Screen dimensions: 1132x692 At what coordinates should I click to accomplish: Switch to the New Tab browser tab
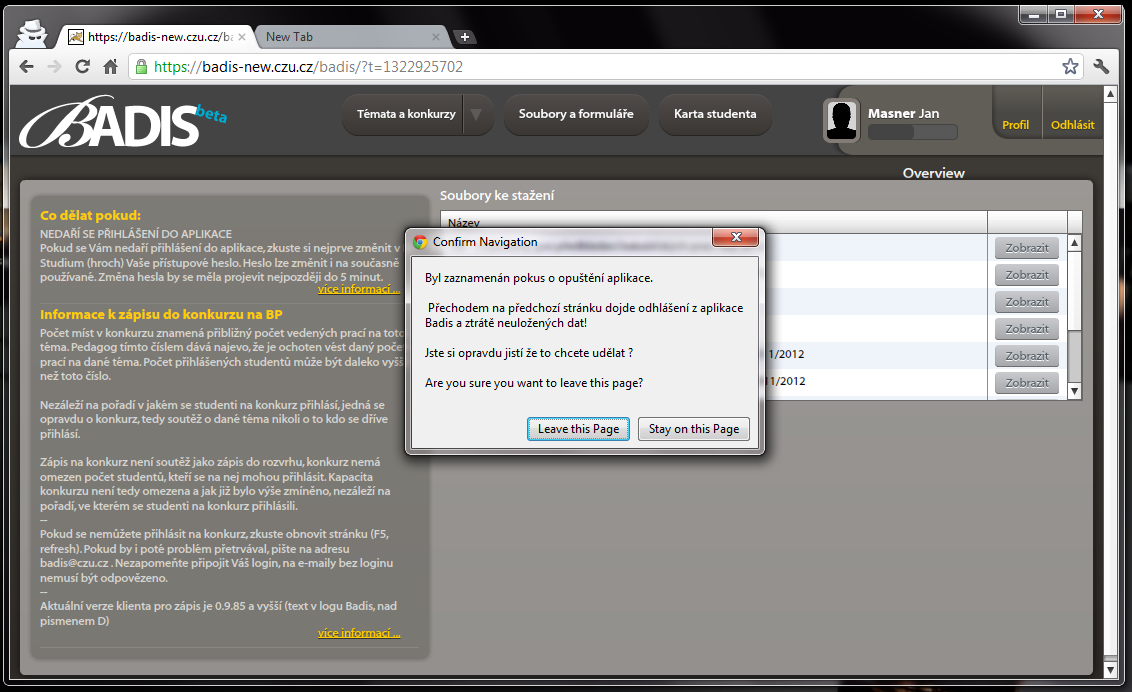pyautogui.click(x=345, y=37)
